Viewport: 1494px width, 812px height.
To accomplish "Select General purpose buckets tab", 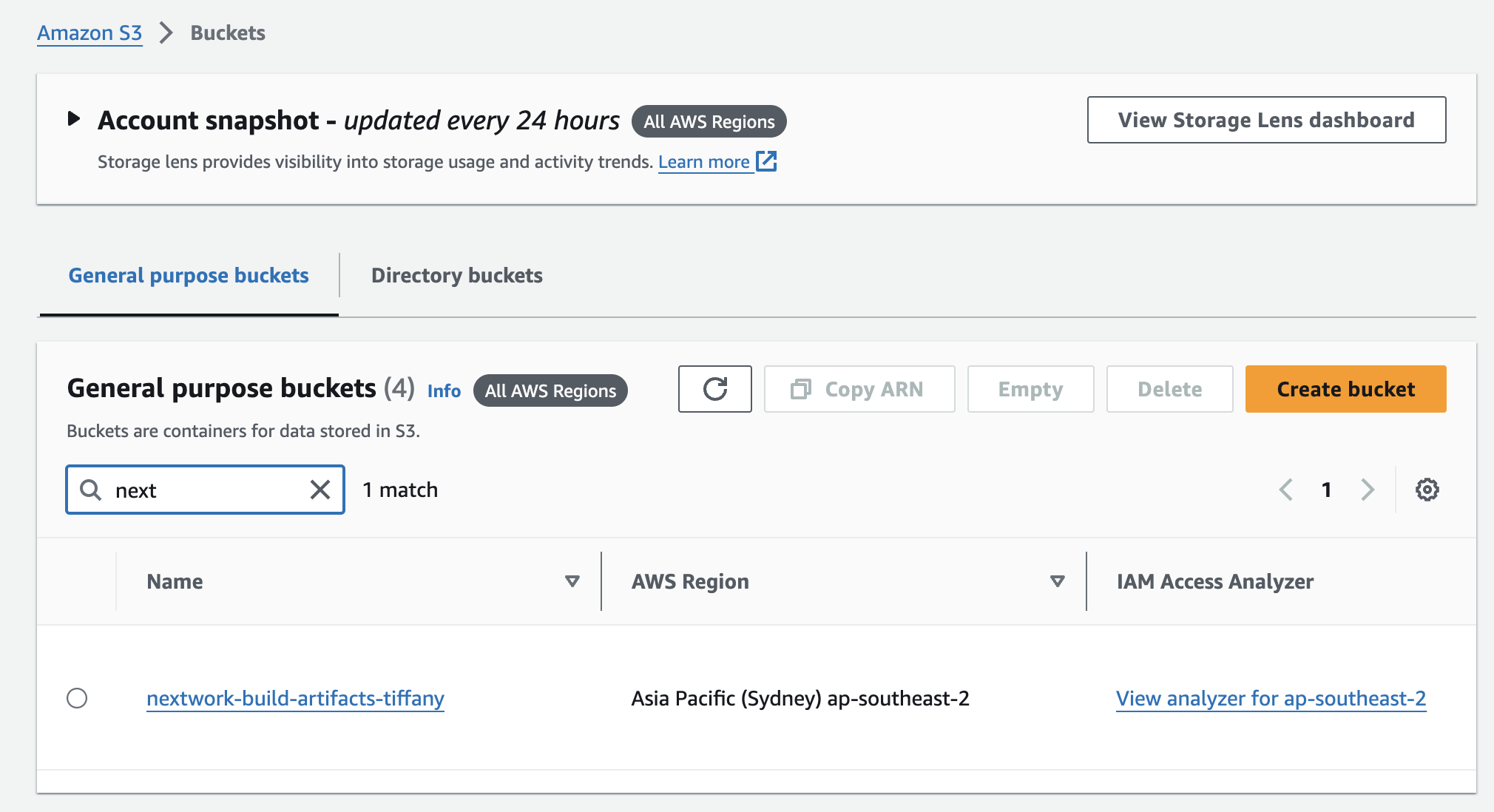I will (x=189, y=276).
